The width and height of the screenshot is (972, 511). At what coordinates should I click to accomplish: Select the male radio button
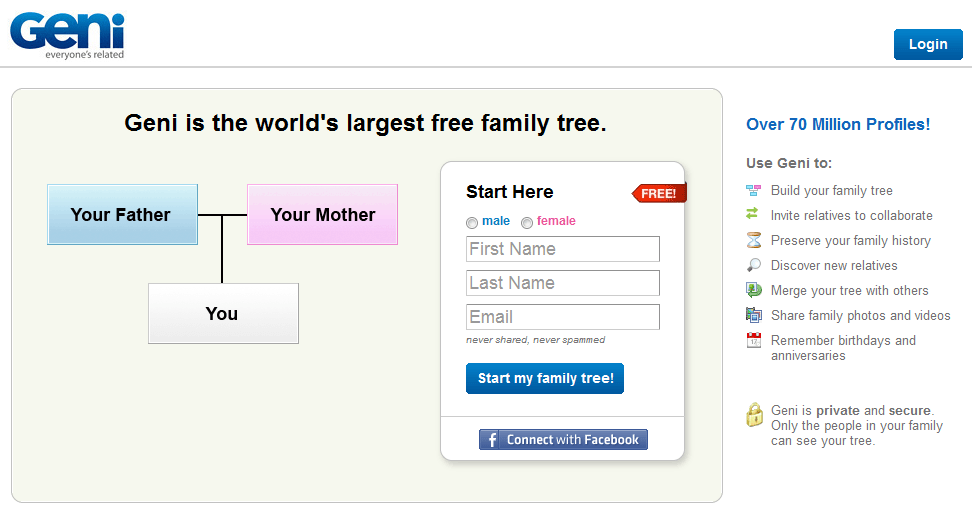coord(472,222)
